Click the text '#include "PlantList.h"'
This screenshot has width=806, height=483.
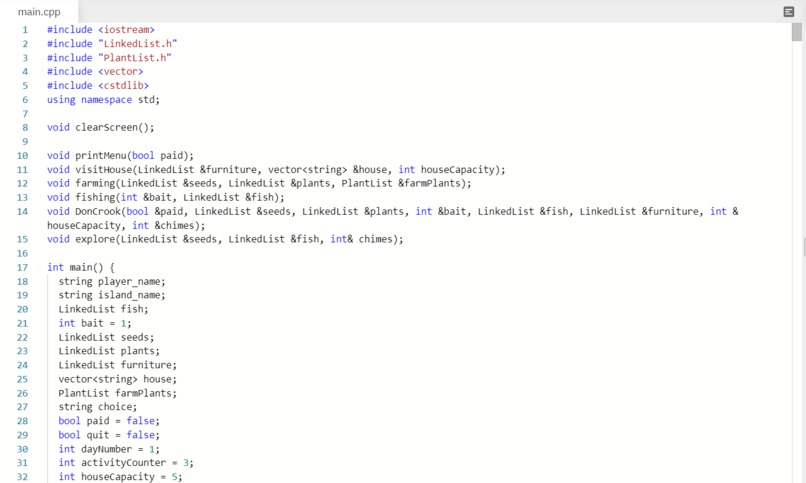[x=109, y=58]
